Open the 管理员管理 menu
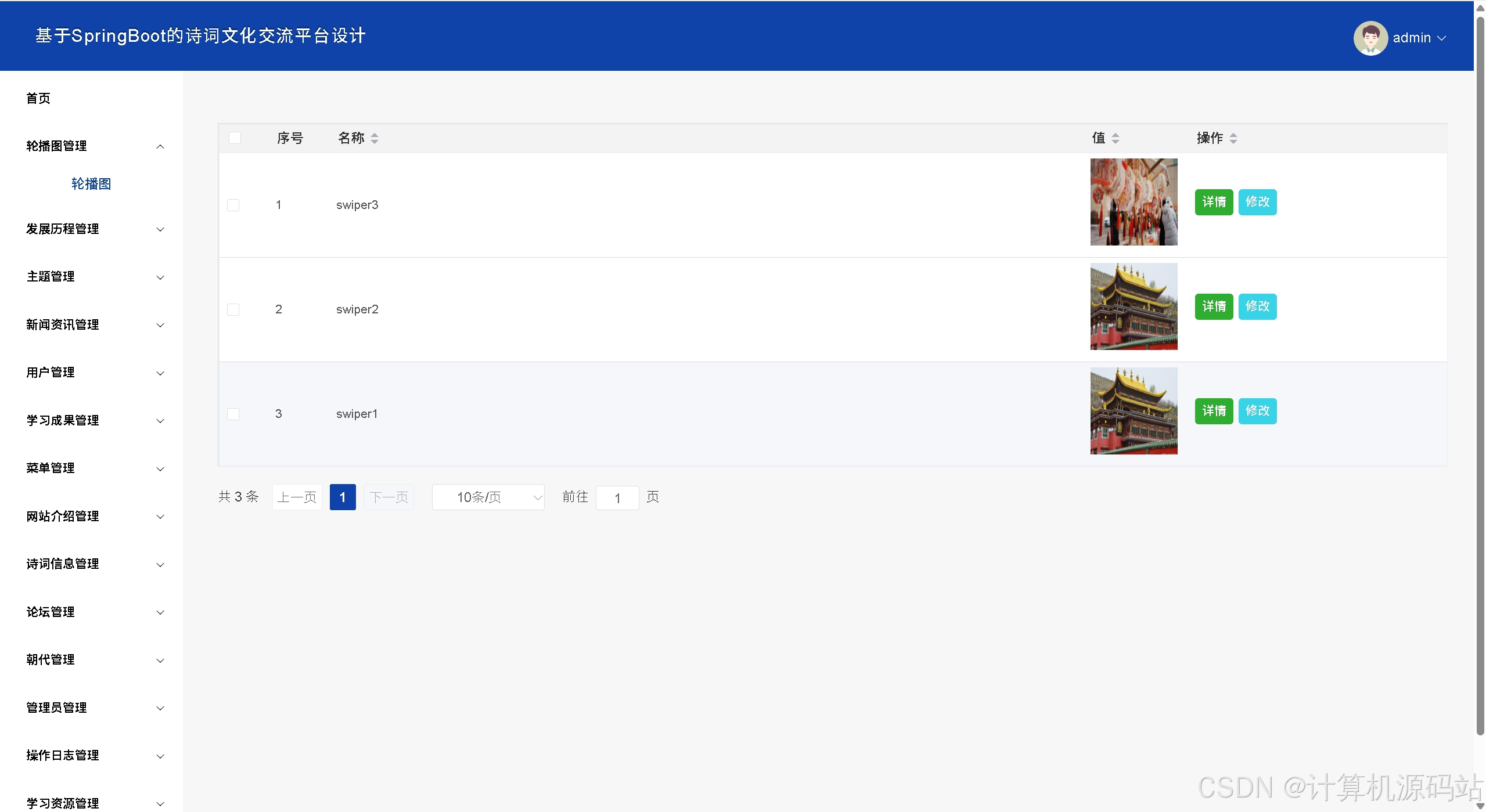The width and height of the screenshot is (1486, 812). click(x=91, y=708)
